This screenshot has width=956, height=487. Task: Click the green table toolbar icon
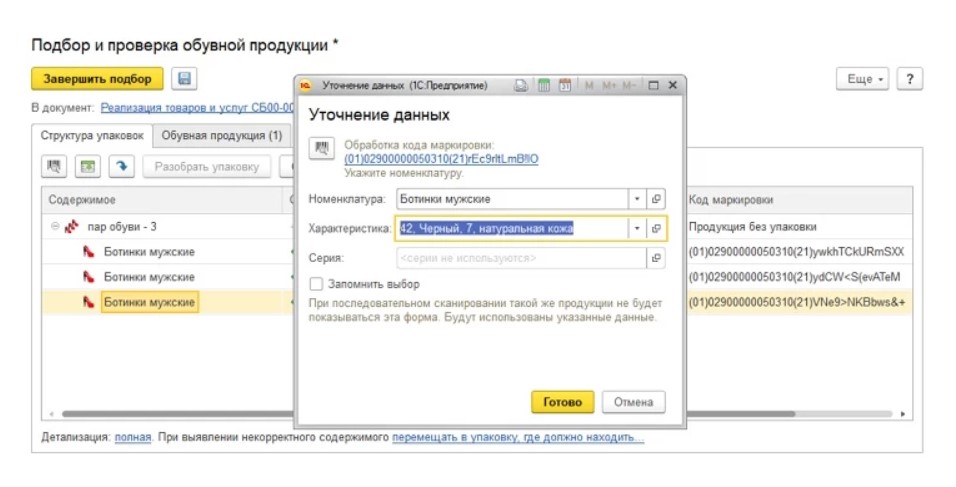pos(88,166)
